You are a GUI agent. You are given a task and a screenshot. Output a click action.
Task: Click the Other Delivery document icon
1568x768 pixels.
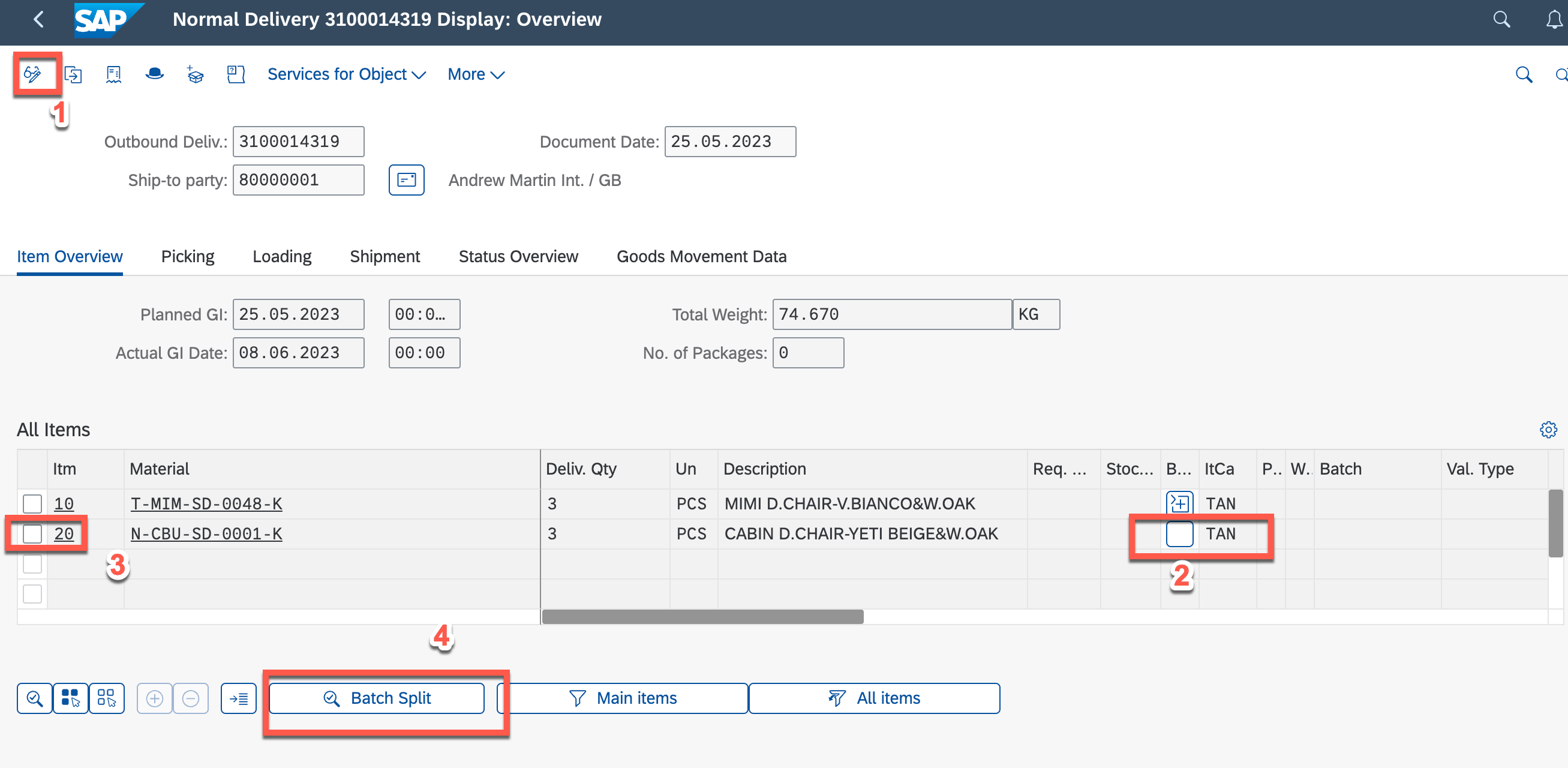point(73,74)
